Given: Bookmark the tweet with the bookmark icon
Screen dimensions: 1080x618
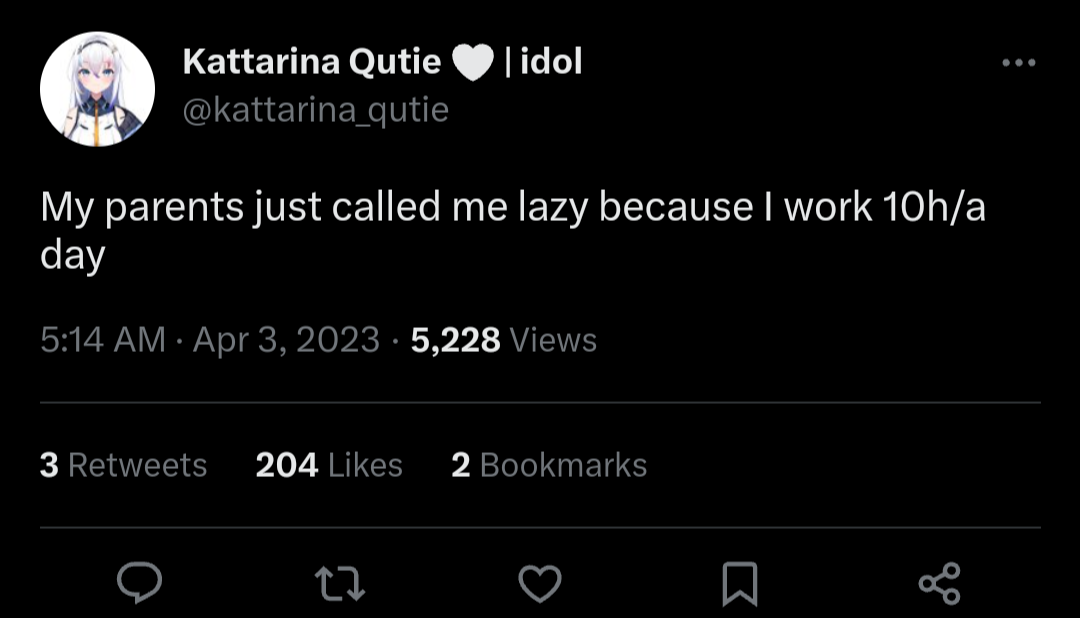Looking at the screenshot, I should 740,584.
